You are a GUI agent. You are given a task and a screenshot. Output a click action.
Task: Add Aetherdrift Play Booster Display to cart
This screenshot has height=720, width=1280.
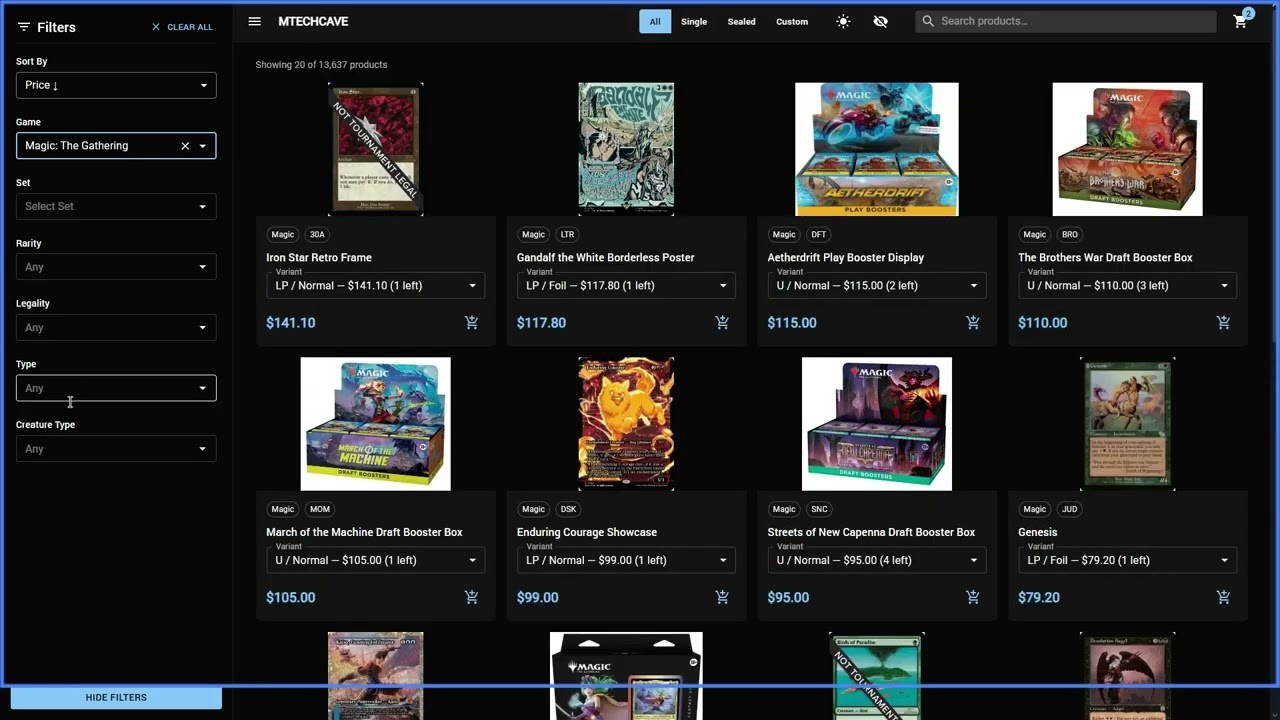(x=972, y=323)
